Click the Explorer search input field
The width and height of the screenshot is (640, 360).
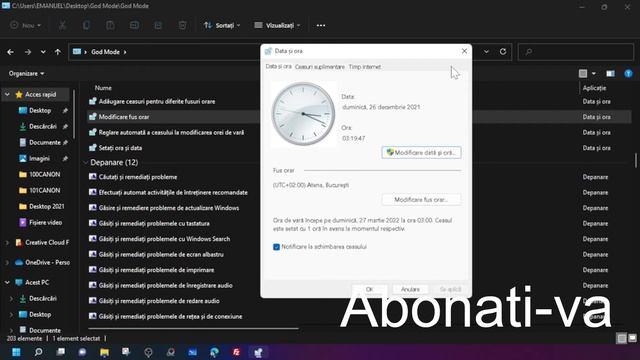(x=576, y=52)
